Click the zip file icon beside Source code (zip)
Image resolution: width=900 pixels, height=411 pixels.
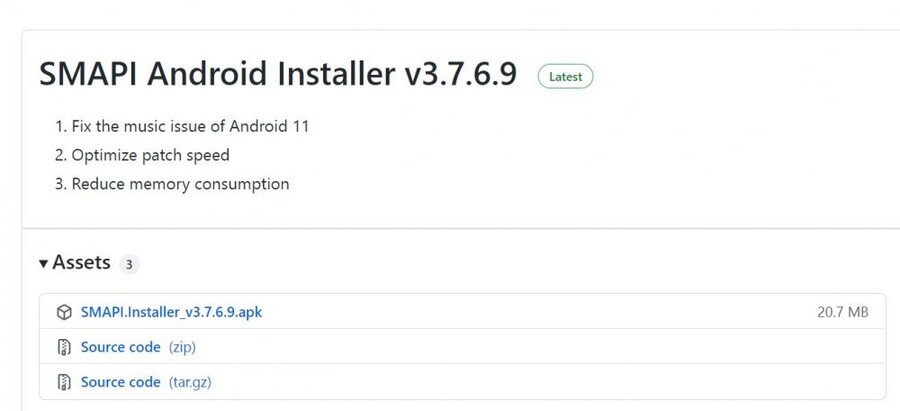pyautogui.click(x=64, y=348)
